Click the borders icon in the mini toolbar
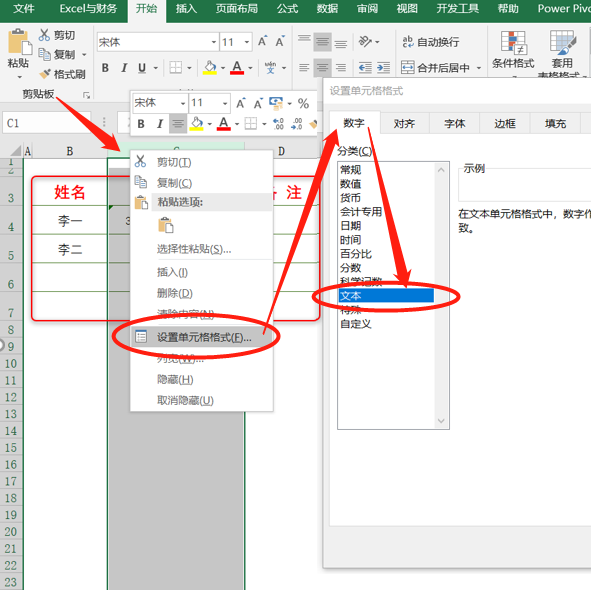This screenshot has height=590, width=591. [x=251, y=123]
